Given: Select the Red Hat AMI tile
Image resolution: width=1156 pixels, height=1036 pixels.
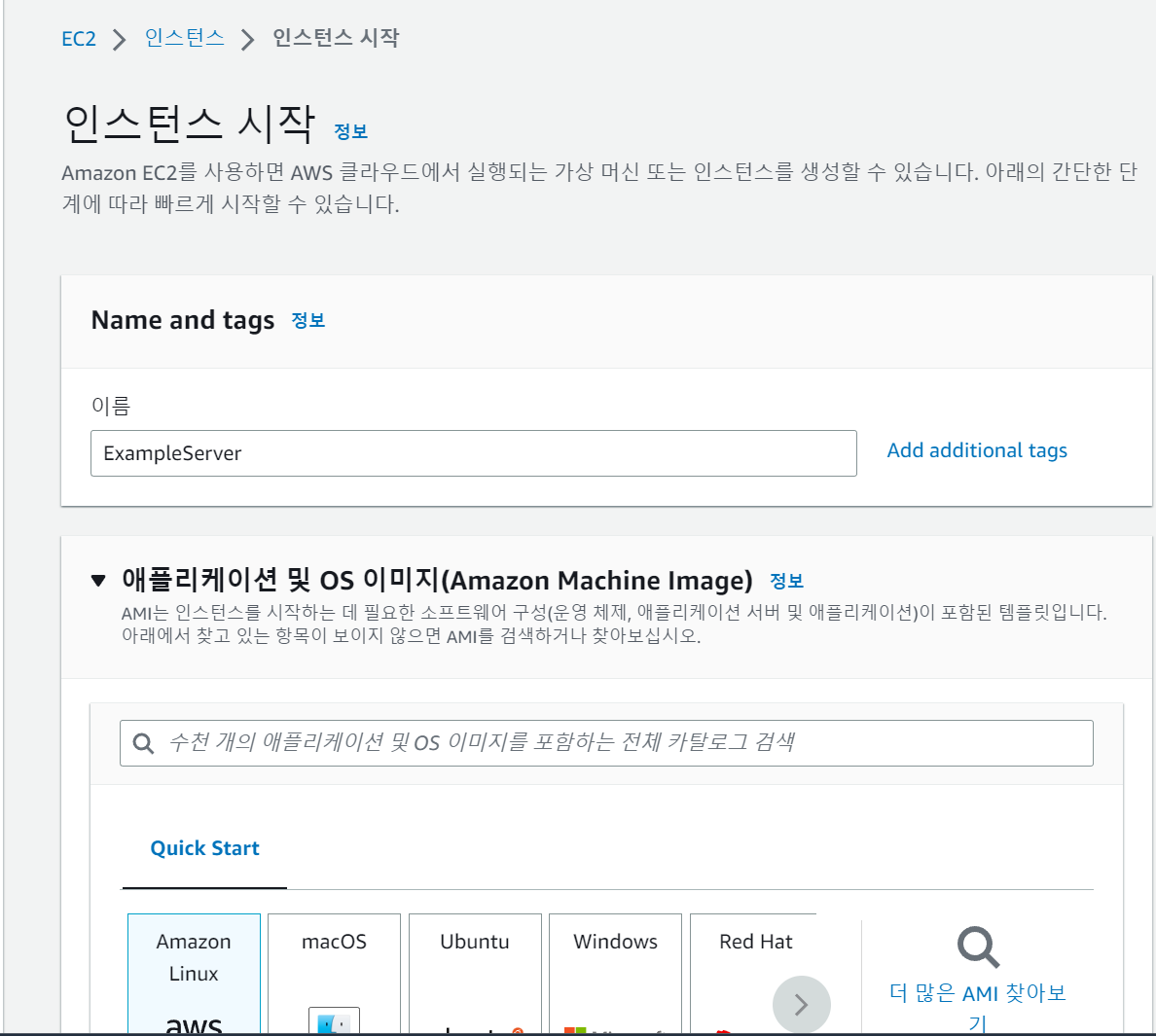Looking at the screenshot, I should [x=753, y=973].
